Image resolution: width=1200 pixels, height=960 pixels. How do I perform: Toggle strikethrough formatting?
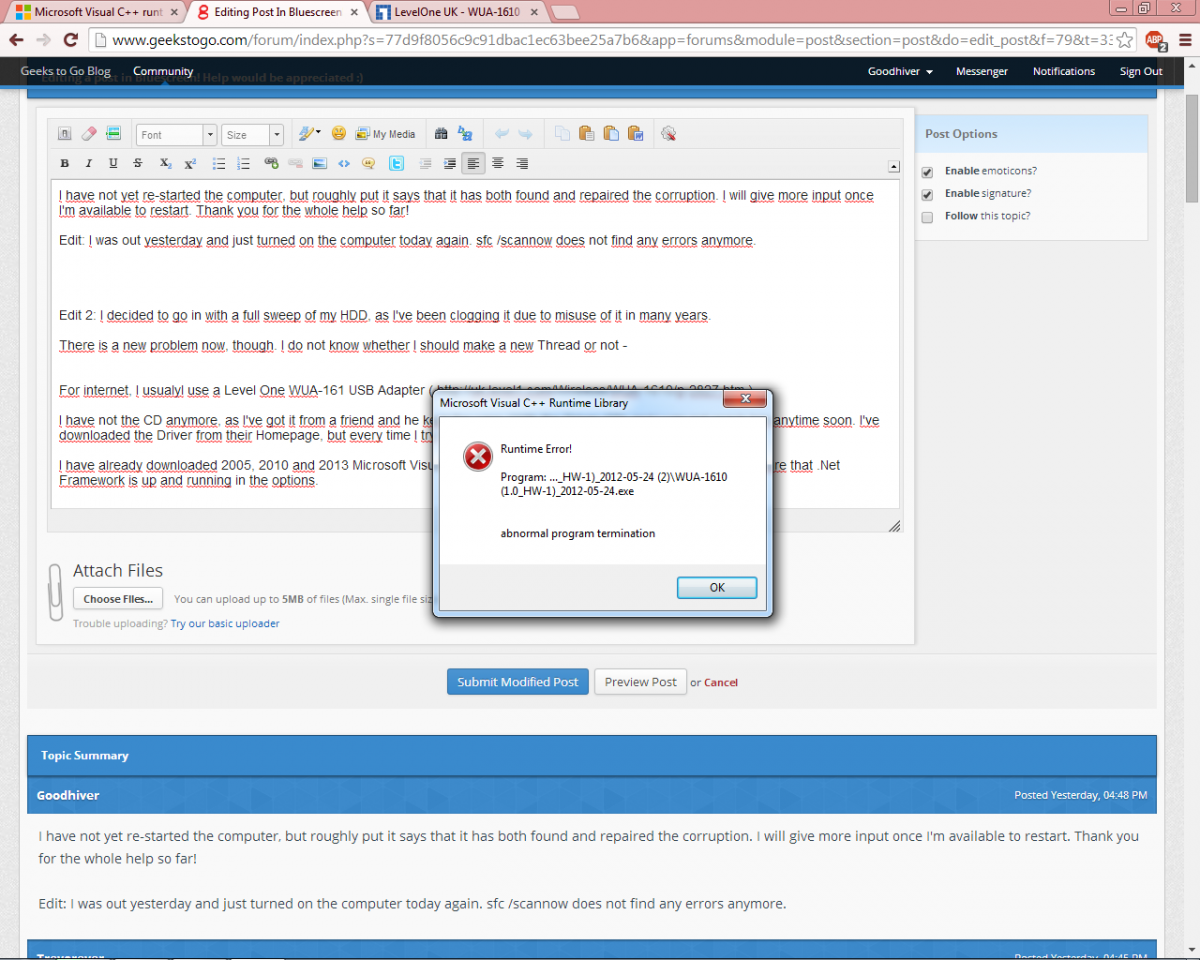(137, 163)
